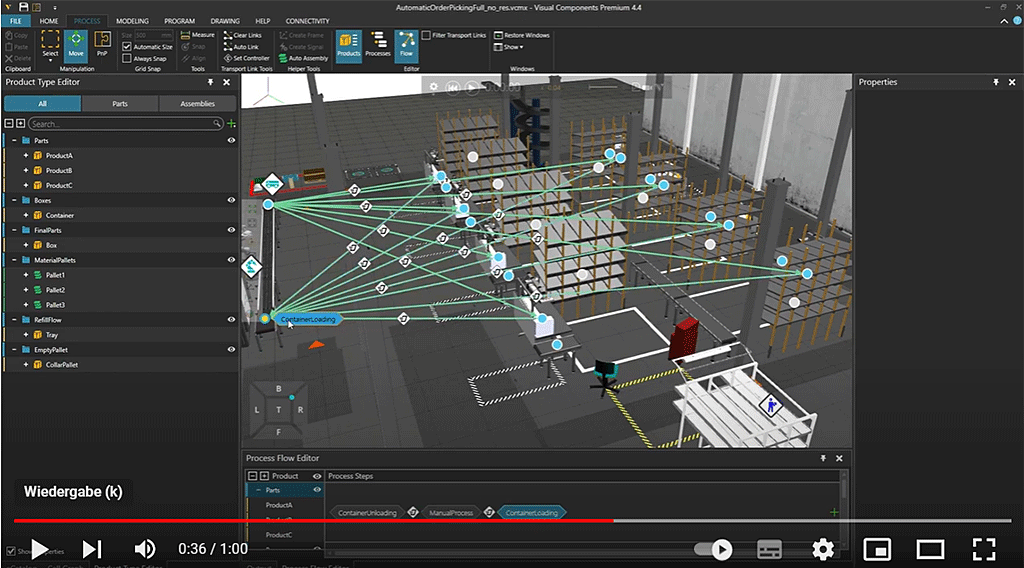Collapse the Boxes group in the tree

coord(14,200)
